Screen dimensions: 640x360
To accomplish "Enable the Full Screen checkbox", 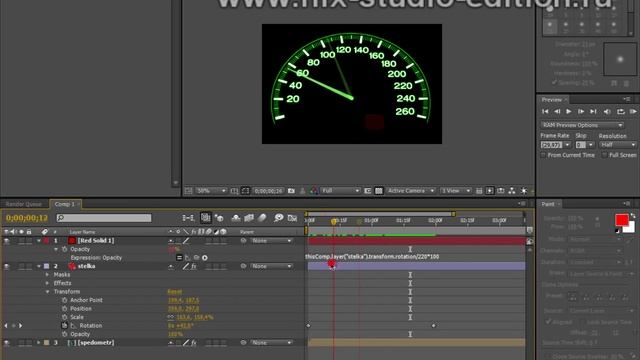I will (x=604, y=155).
